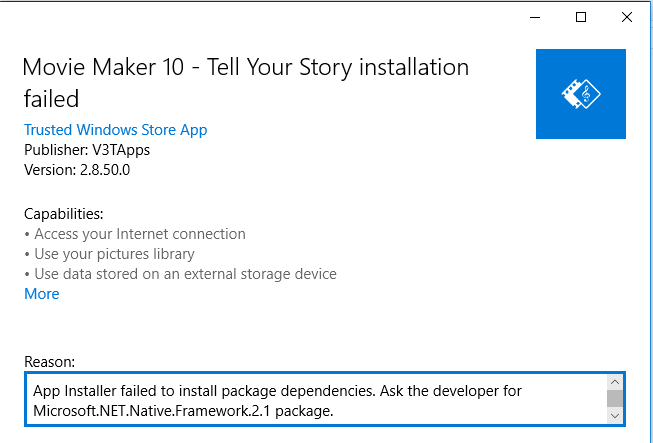Click the Version 2.8.50.0 text
Image resolution: width=653 pixels, height=443 pixels.
[x=77, y=170]
